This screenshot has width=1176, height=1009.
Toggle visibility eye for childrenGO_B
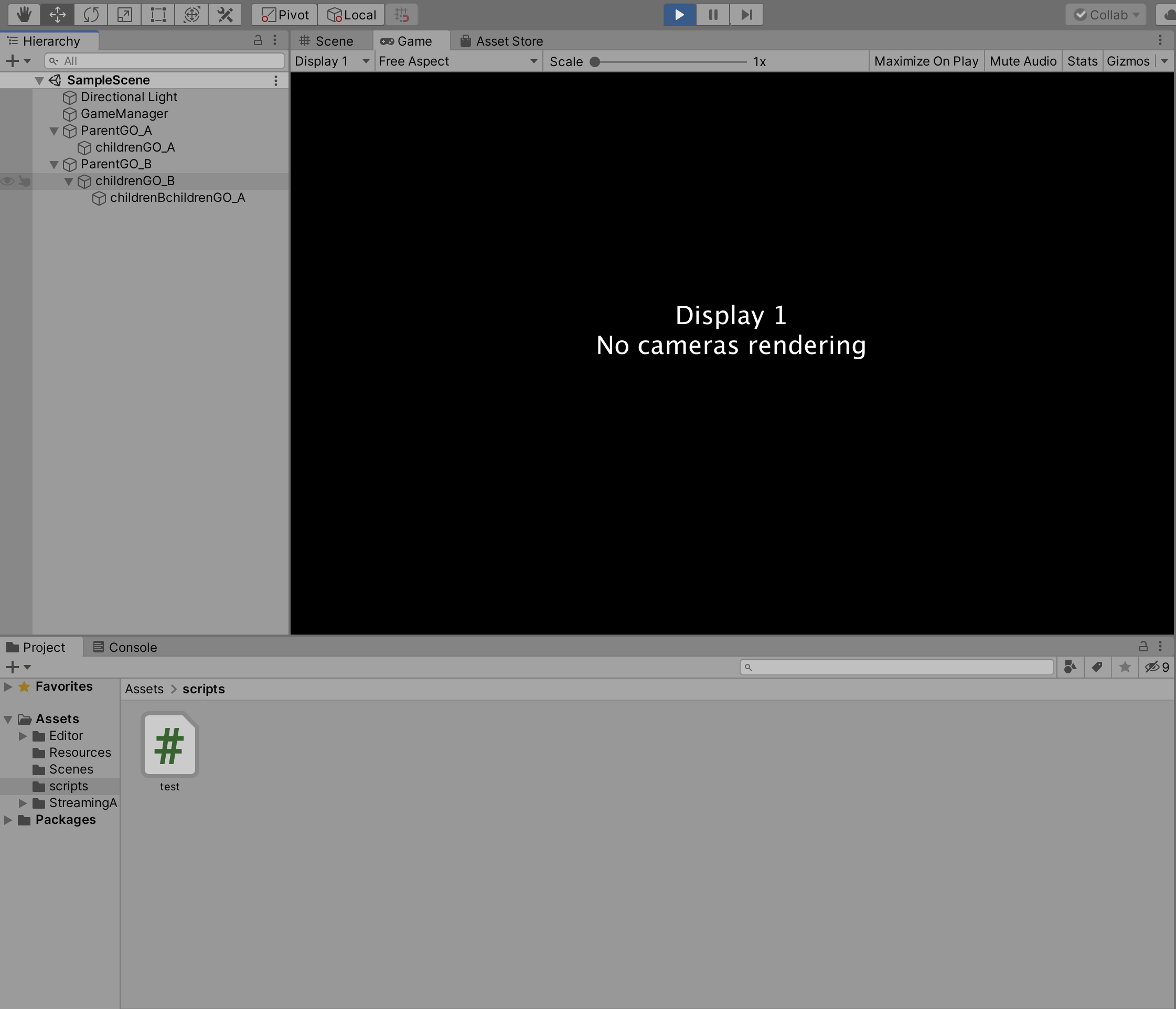point(7,181)
